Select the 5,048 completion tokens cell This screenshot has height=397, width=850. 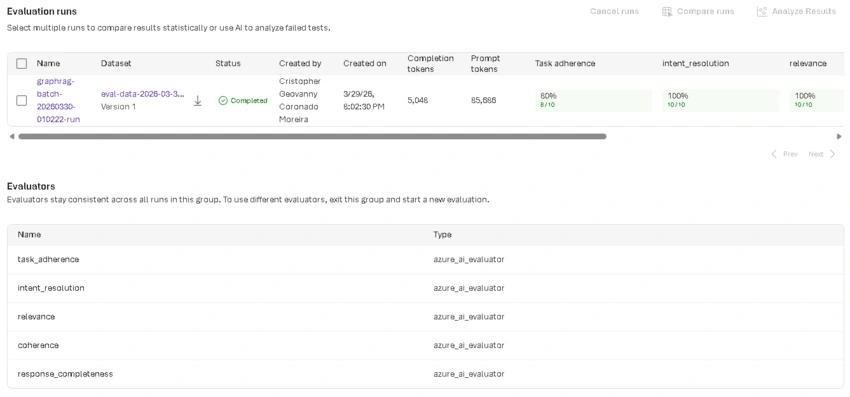tap(417, 101)
